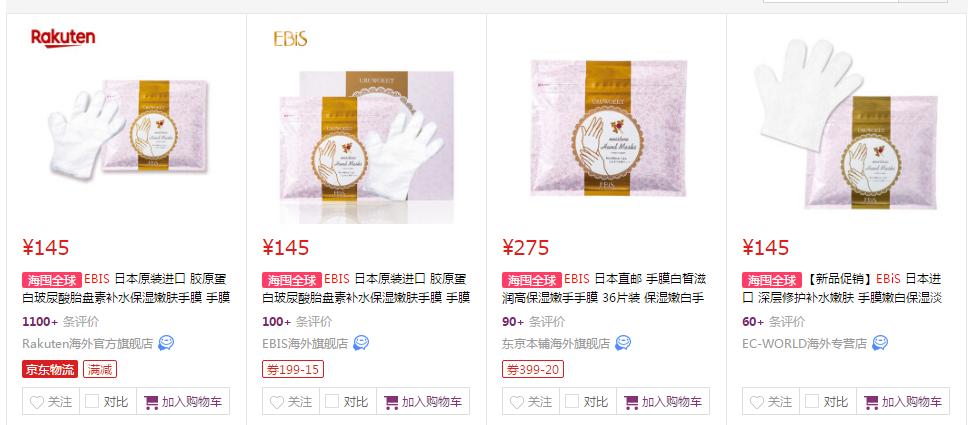Claim the 券199-15 coupon tag
The width and height of the screenshot is (978, 425).
click(293, 369)
